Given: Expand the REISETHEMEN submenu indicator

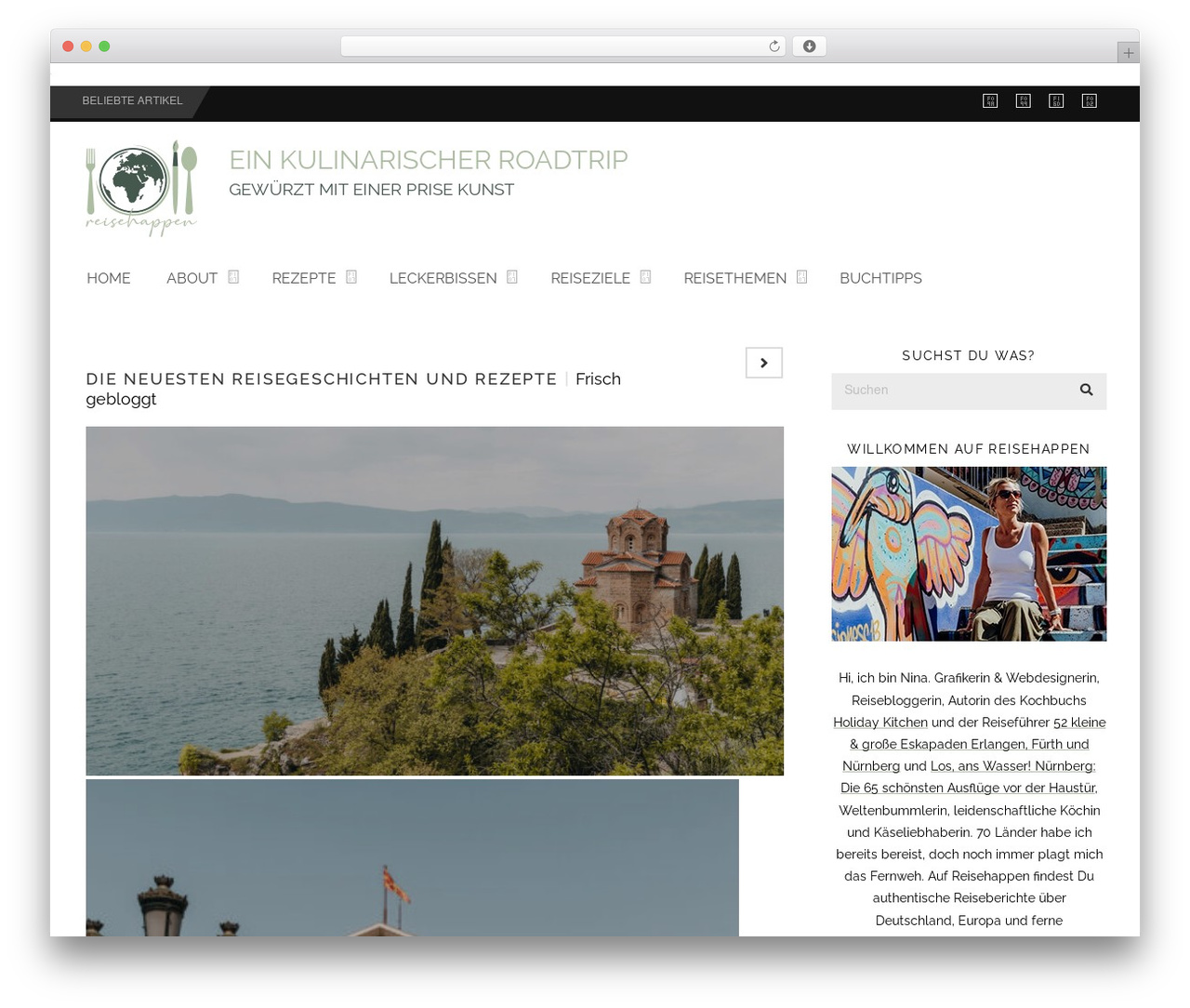Looking at the screenshot, I should click(x=801, y=277).
